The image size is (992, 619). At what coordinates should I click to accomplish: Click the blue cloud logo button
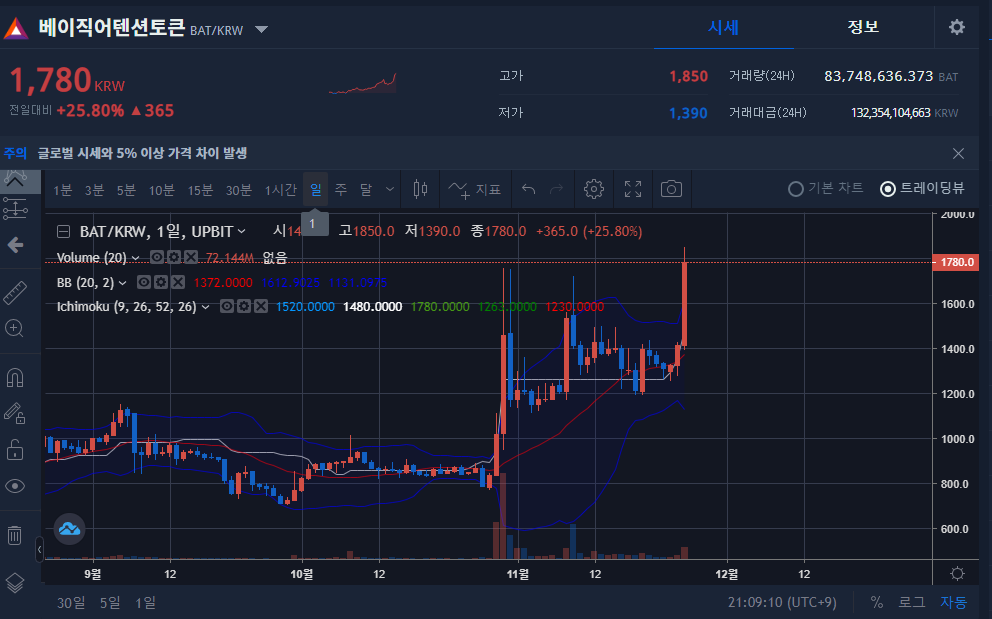pos(70,528)
